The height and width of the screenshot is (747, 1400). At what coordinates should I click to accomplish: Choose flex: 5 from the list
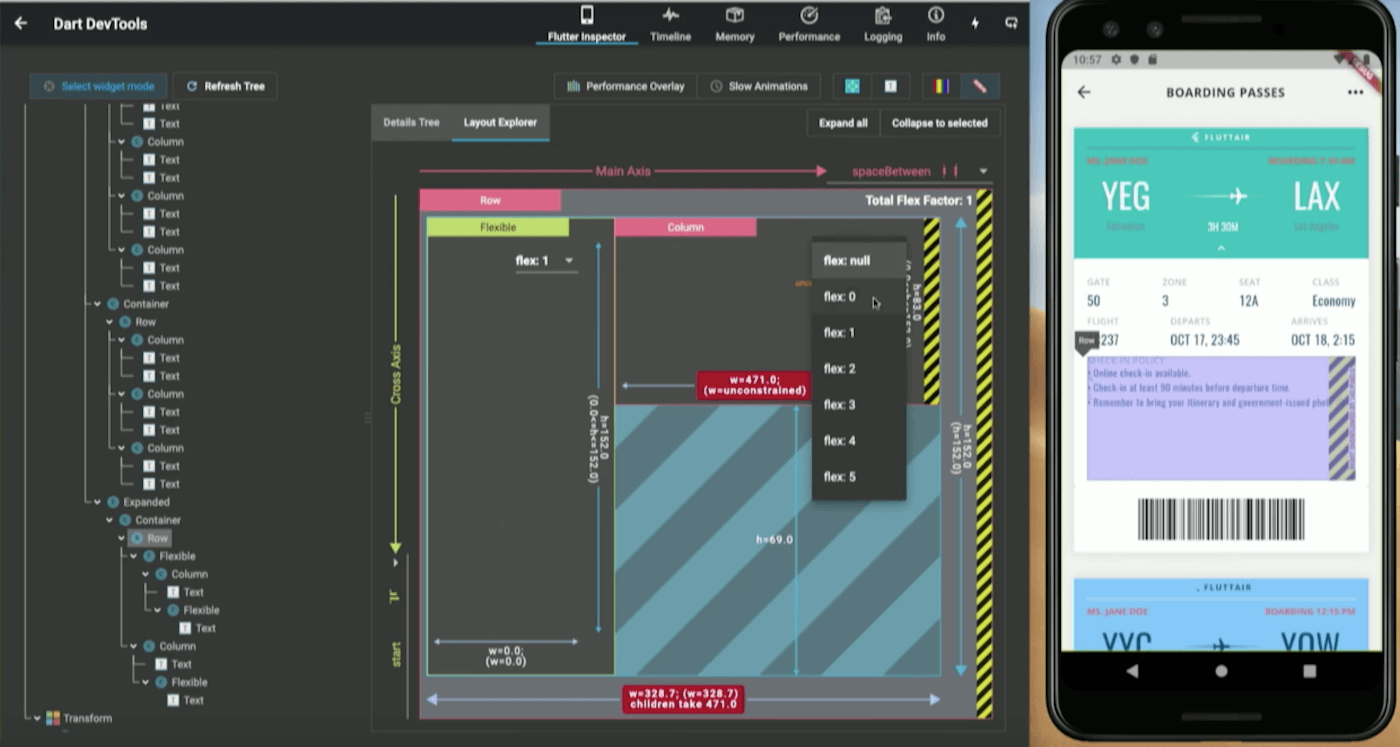[858, 476]
